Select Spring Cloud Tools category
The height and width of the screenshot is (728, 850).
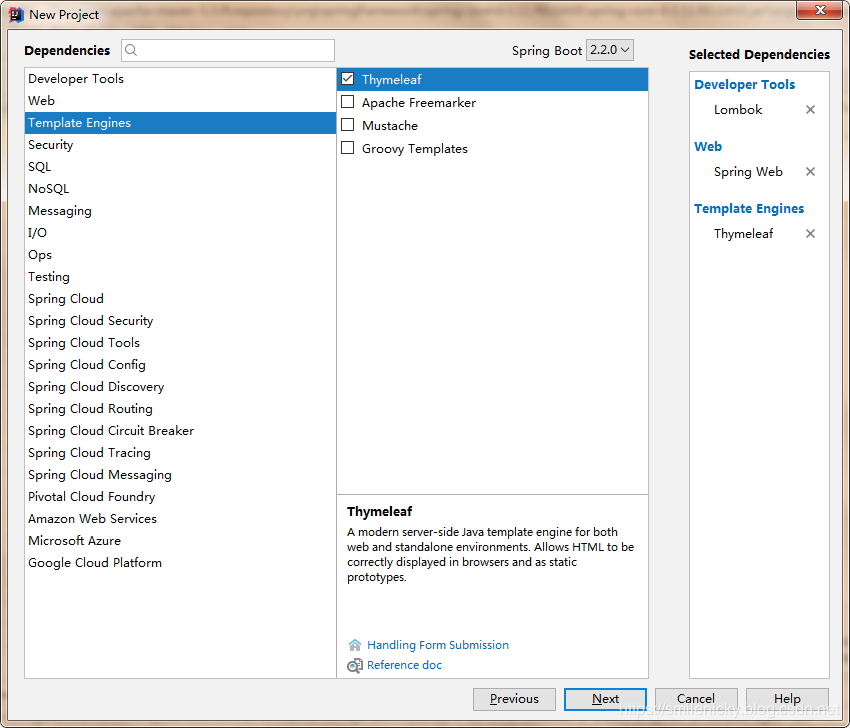pyautogui.click(x=180, y=343)
